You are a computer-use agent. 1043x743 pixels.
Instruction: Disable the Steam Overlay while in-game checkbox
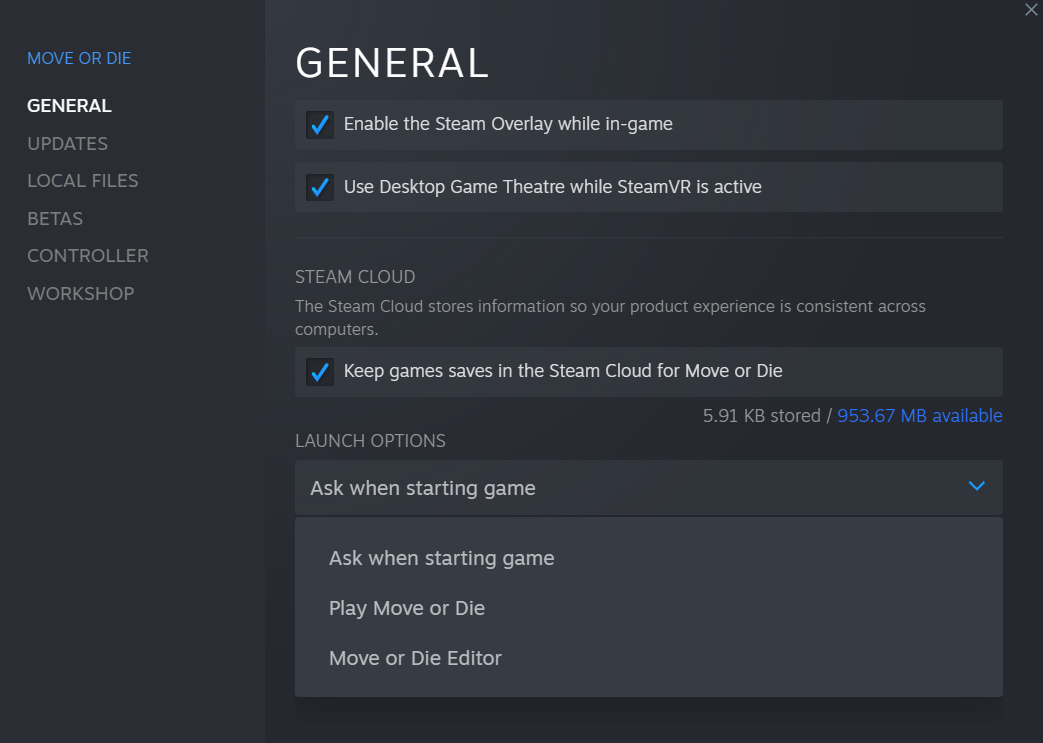tap(320, 125)
